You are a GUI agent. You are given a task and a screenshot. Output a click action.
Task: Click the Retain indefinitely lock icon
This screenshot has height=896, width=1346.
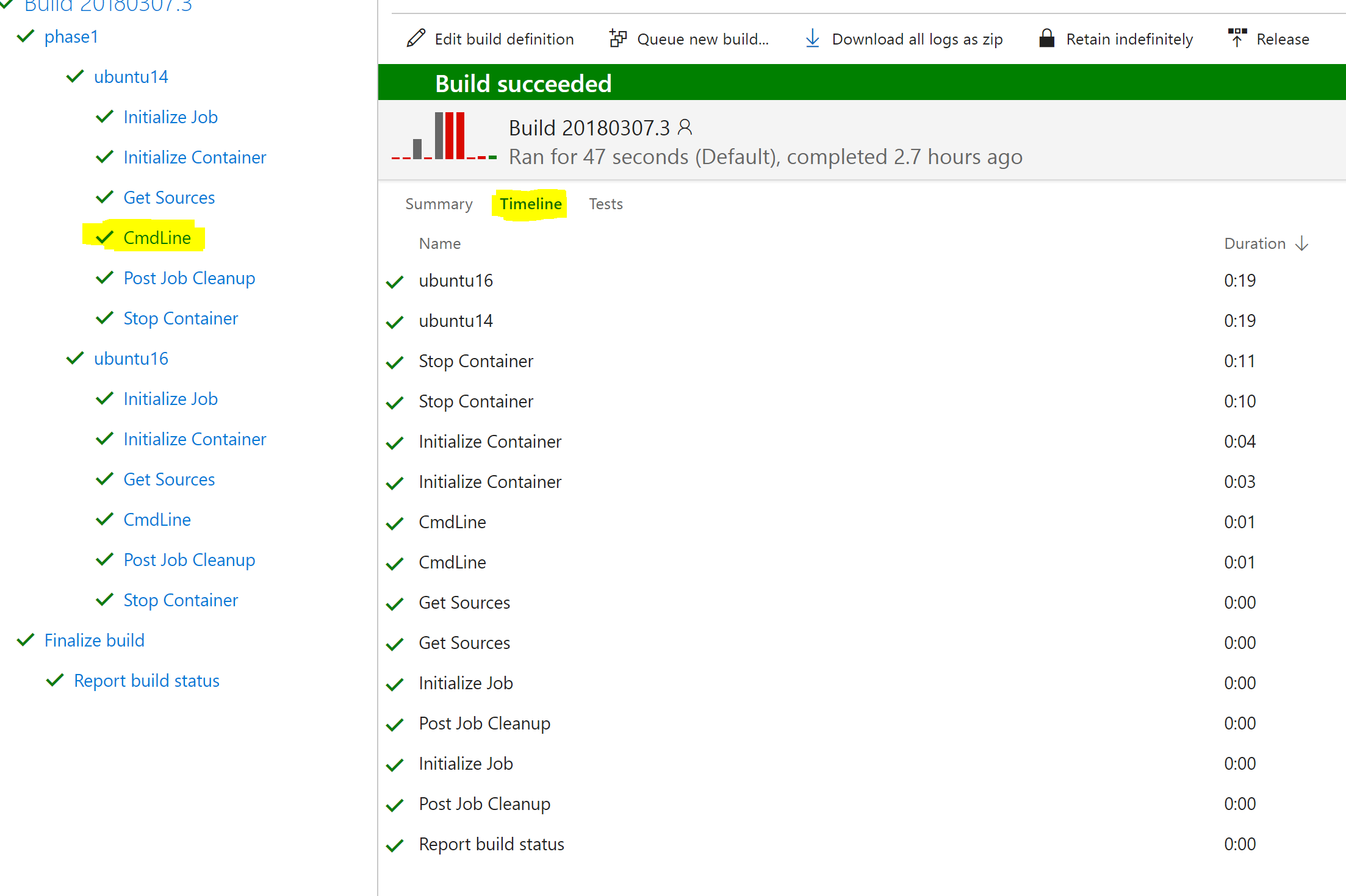point(1047,38)
